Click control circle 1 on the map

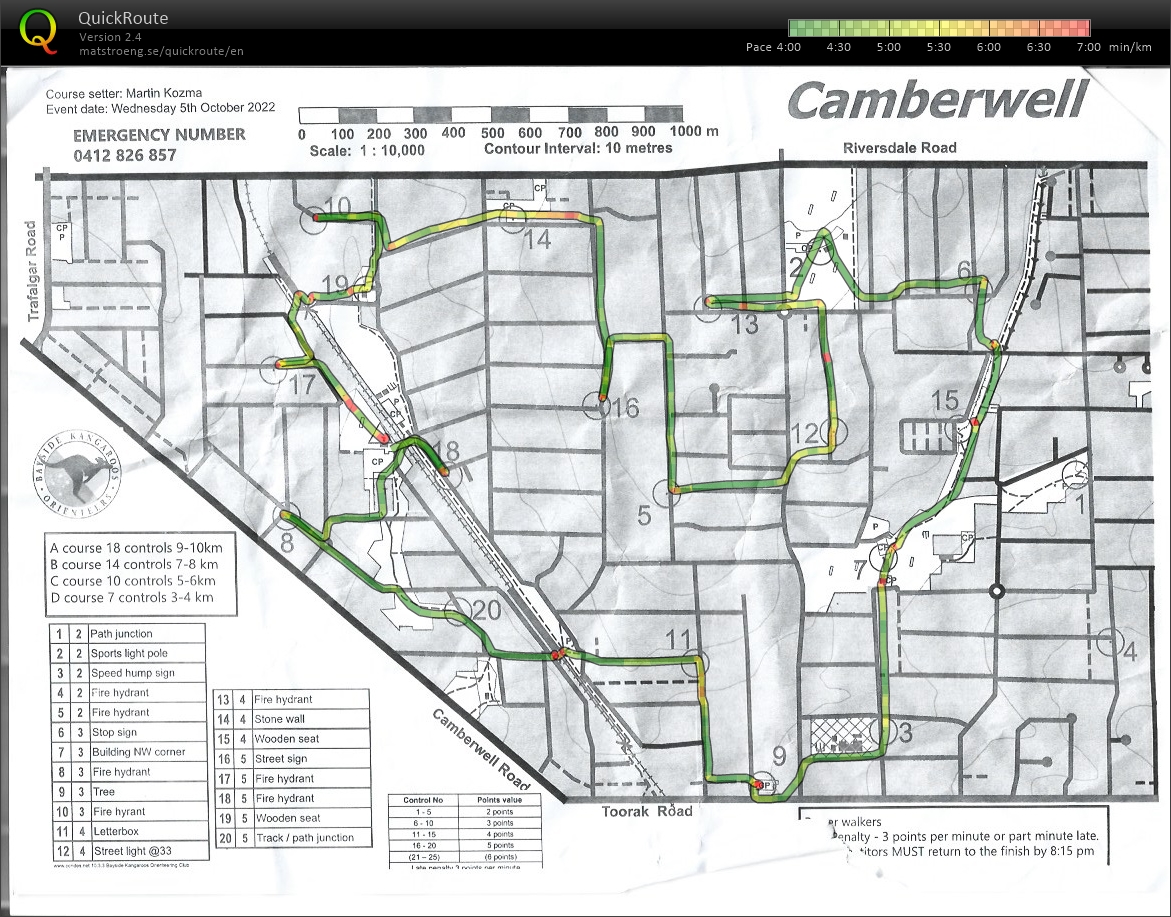1075,473
